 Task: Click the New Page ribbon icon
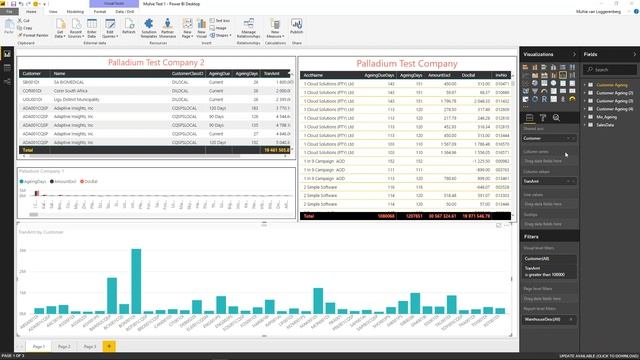187,28
